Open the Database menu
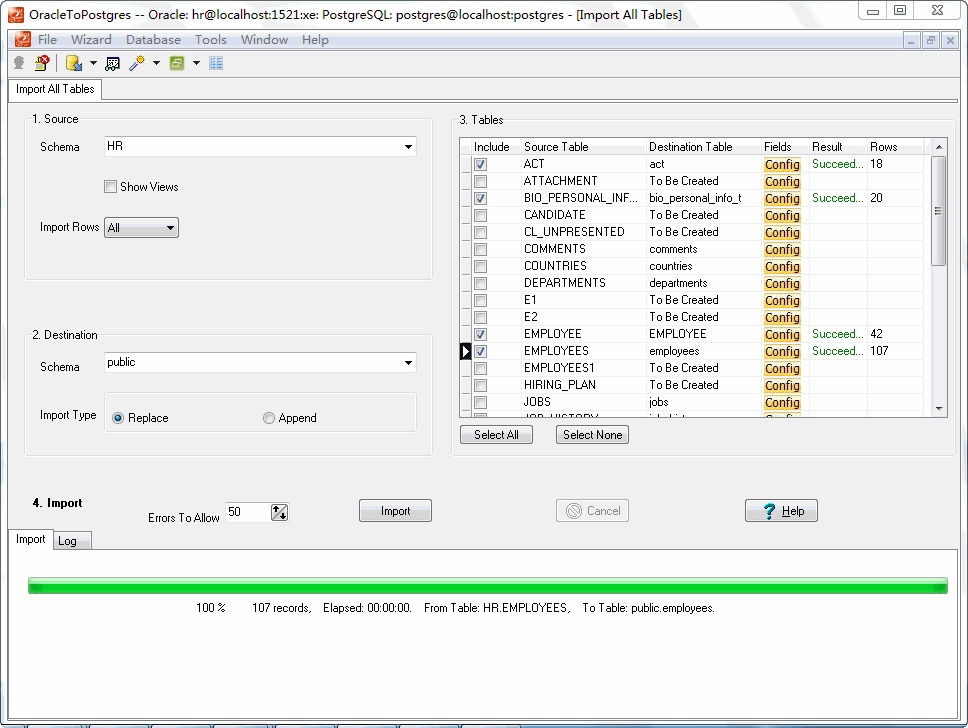The width and height of the screenshot is (968, 728). pos(153,40)
